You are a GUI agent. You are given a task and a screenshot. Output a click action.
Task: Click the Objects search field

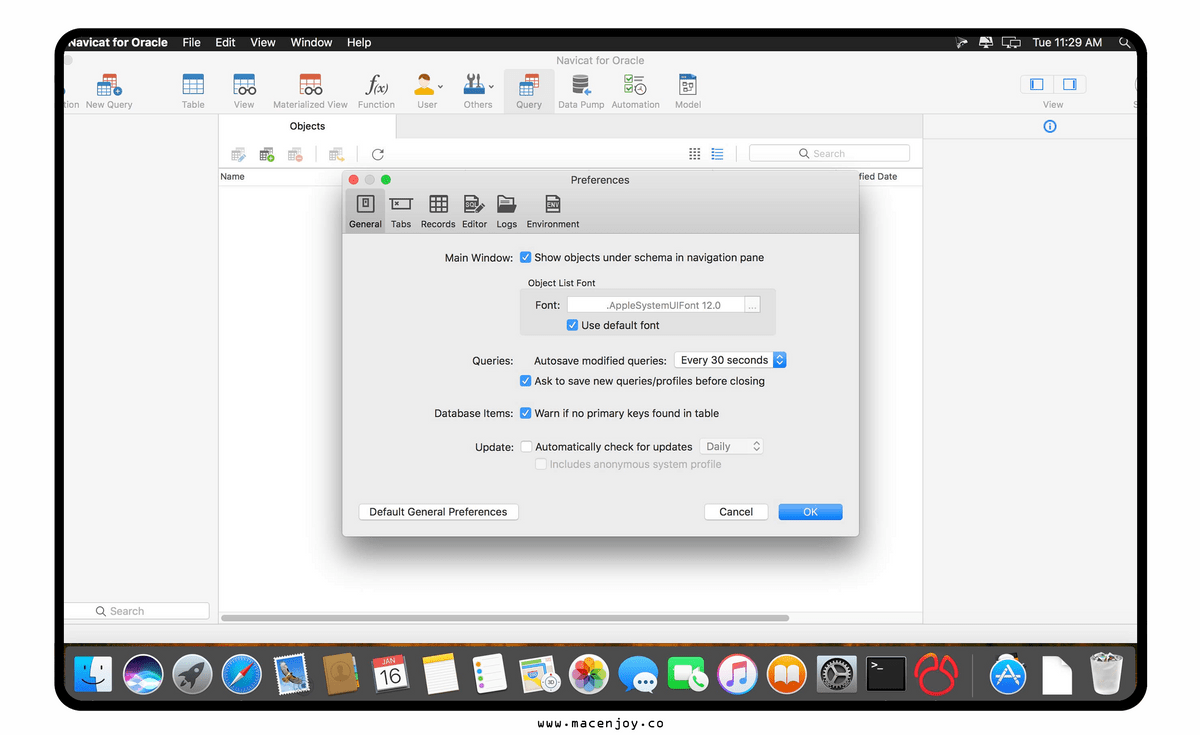tap(829, 153)
